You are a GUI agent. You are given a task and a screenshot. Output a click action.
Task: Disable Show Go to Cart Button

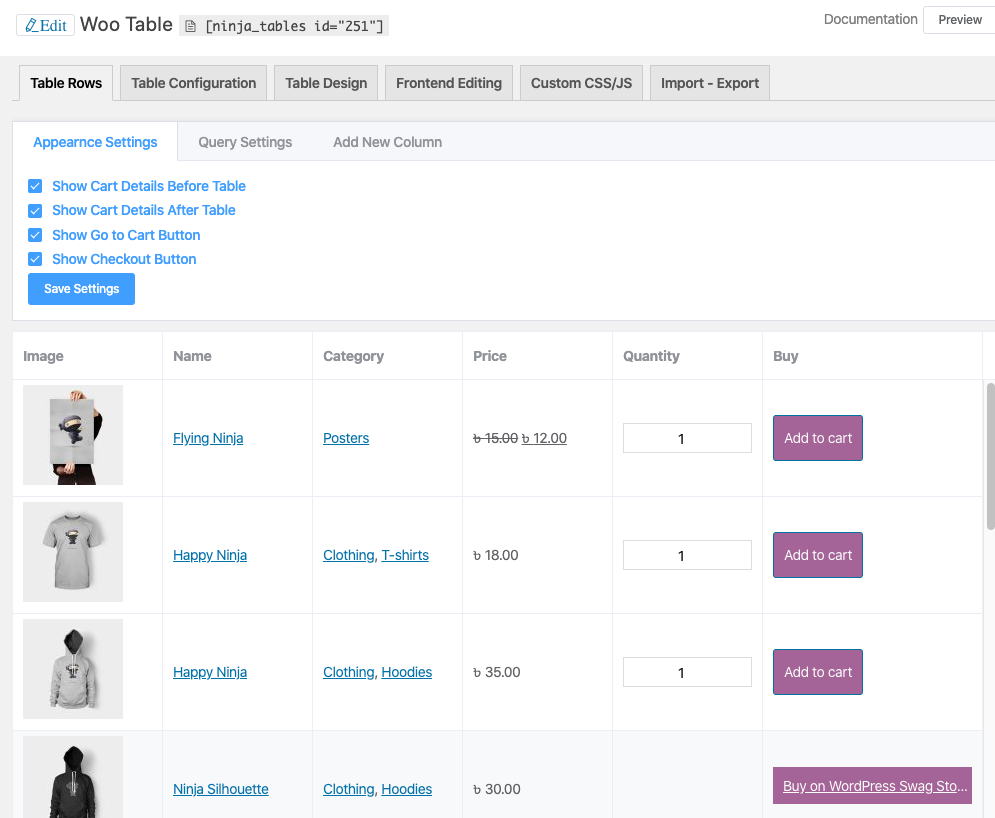point(35,235)
